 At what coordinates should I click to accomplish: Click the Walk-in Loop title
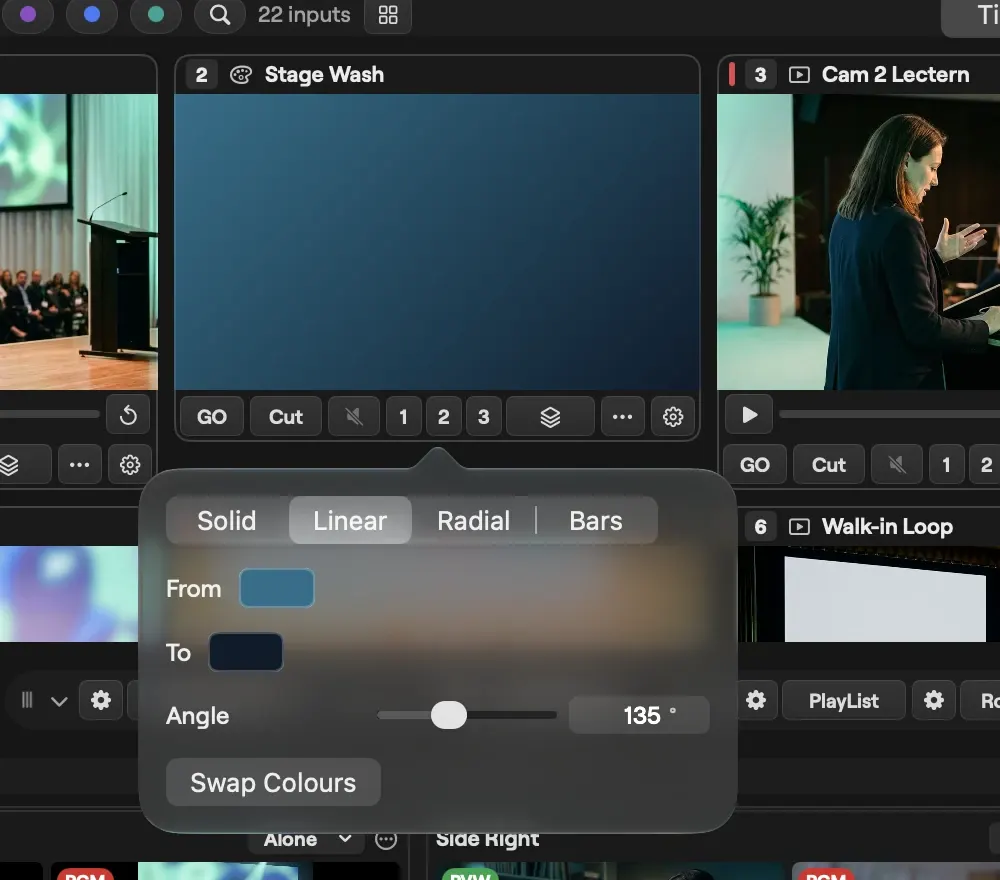pos(887,527)
